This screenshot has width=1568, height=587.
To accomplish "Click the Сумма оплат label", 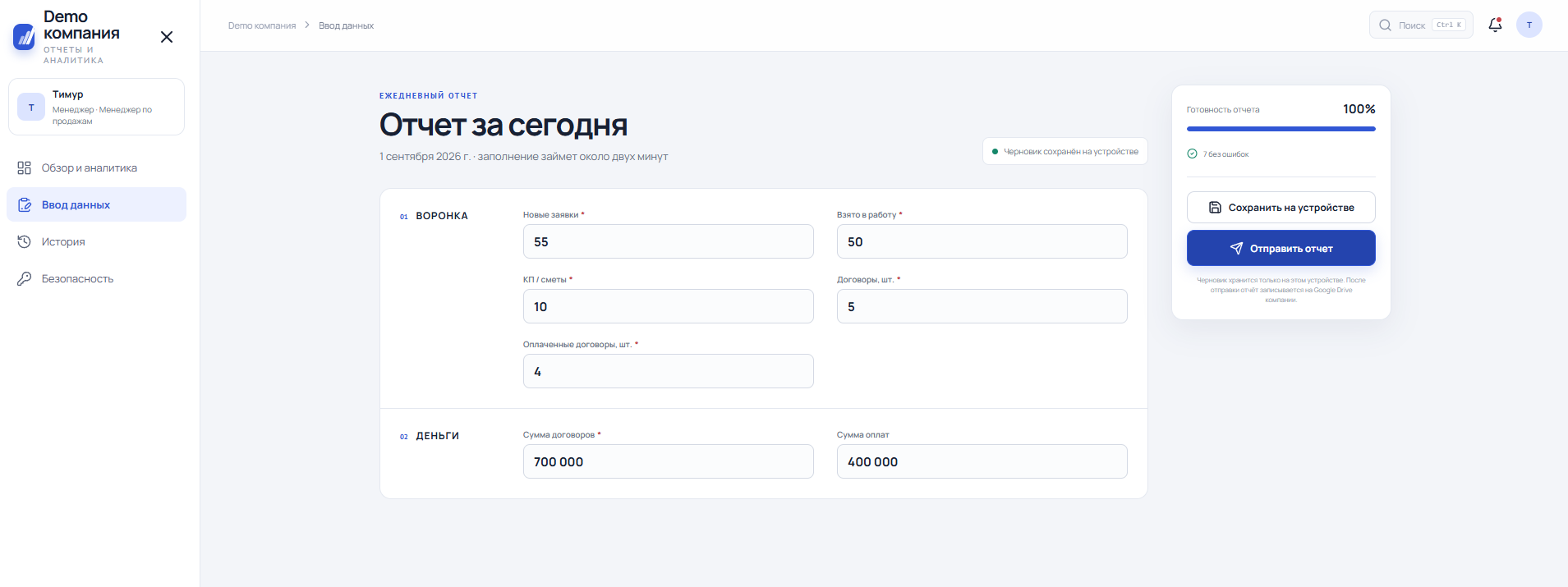I will click(862, 435).
